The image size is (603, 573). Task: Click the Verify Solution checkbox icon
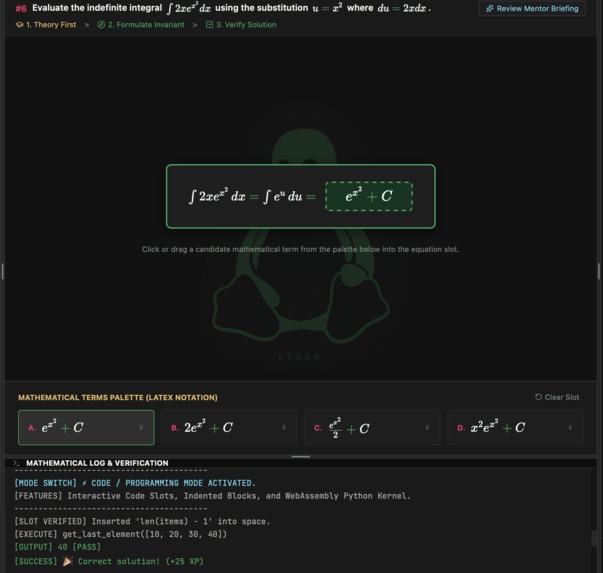210,25
